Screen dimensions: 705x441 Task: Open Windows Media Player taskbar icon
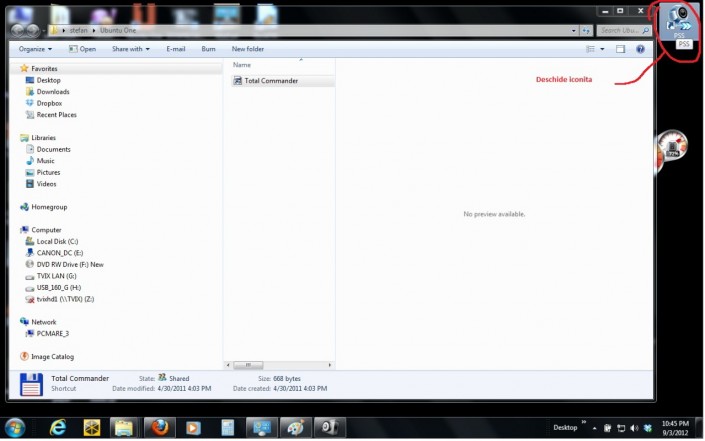[x=192, y=427]
